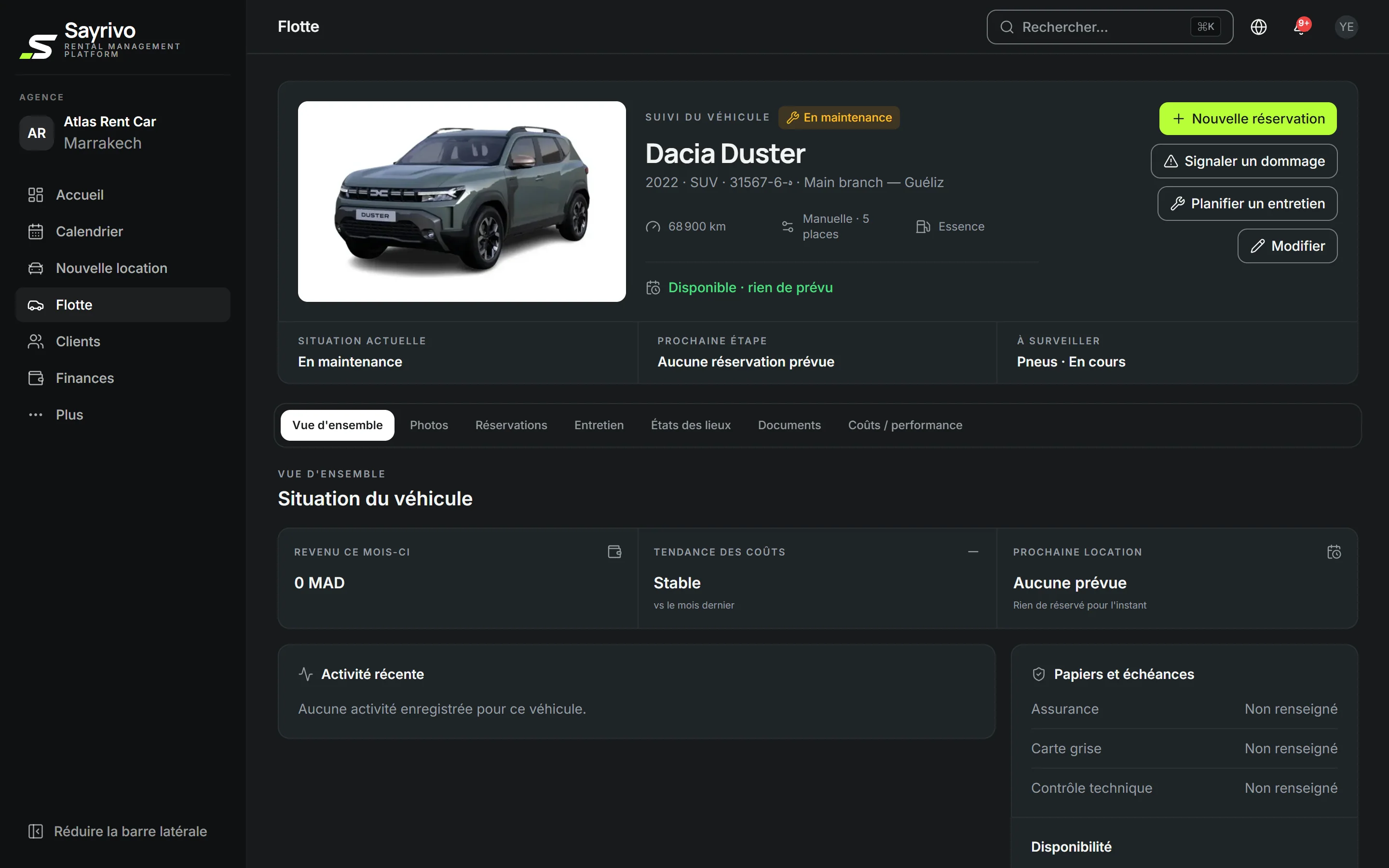Go to Flotte in the sidebar
1389x868 pixels.
122,305
